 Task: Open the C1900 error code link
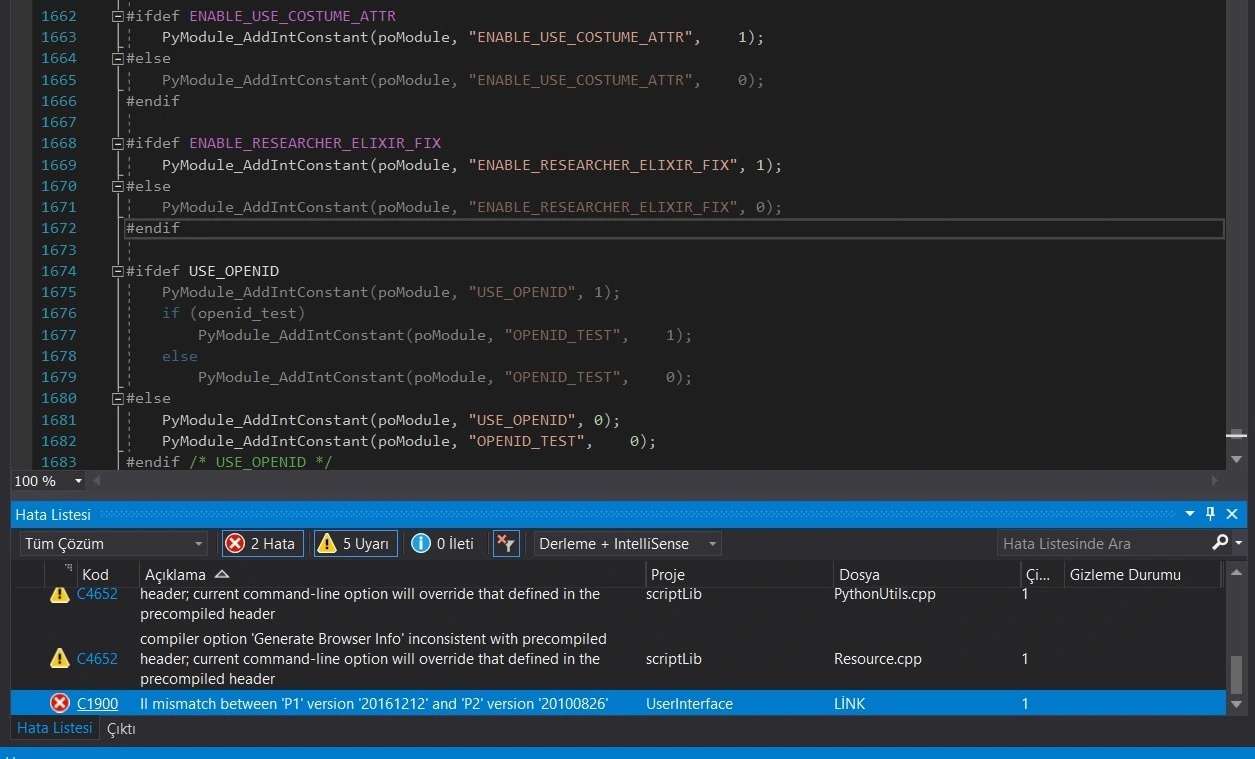pyautogui.click(x=97, y=704)
